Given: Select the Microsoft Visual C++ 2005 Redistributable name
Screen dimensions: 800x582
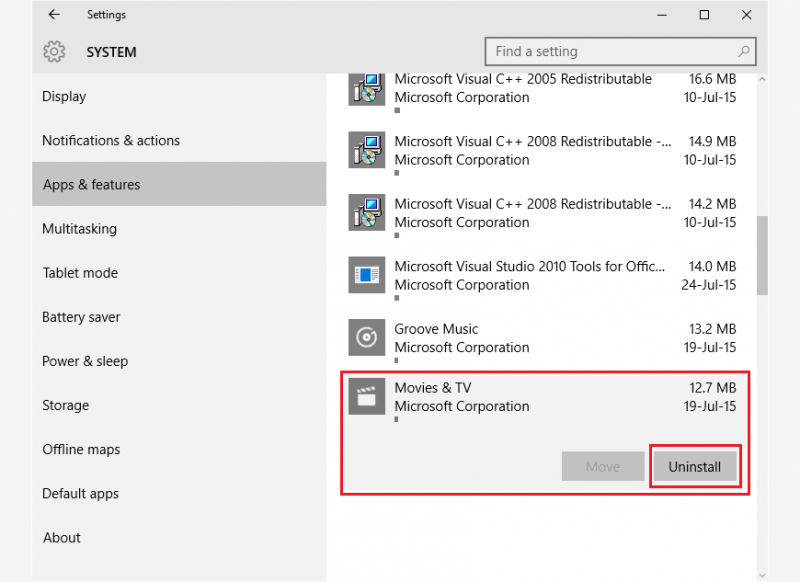Looking at the screenshot, I should [x=523, y=79].
